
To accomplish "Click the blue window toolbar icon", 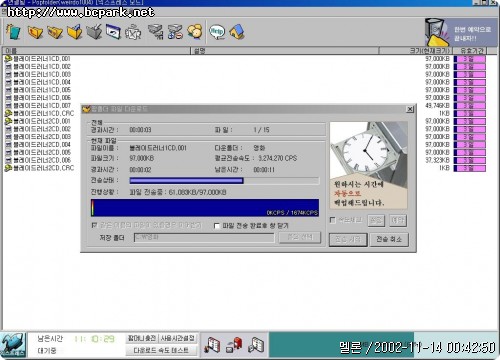I will pyautogui.click(x=113, y=32).
